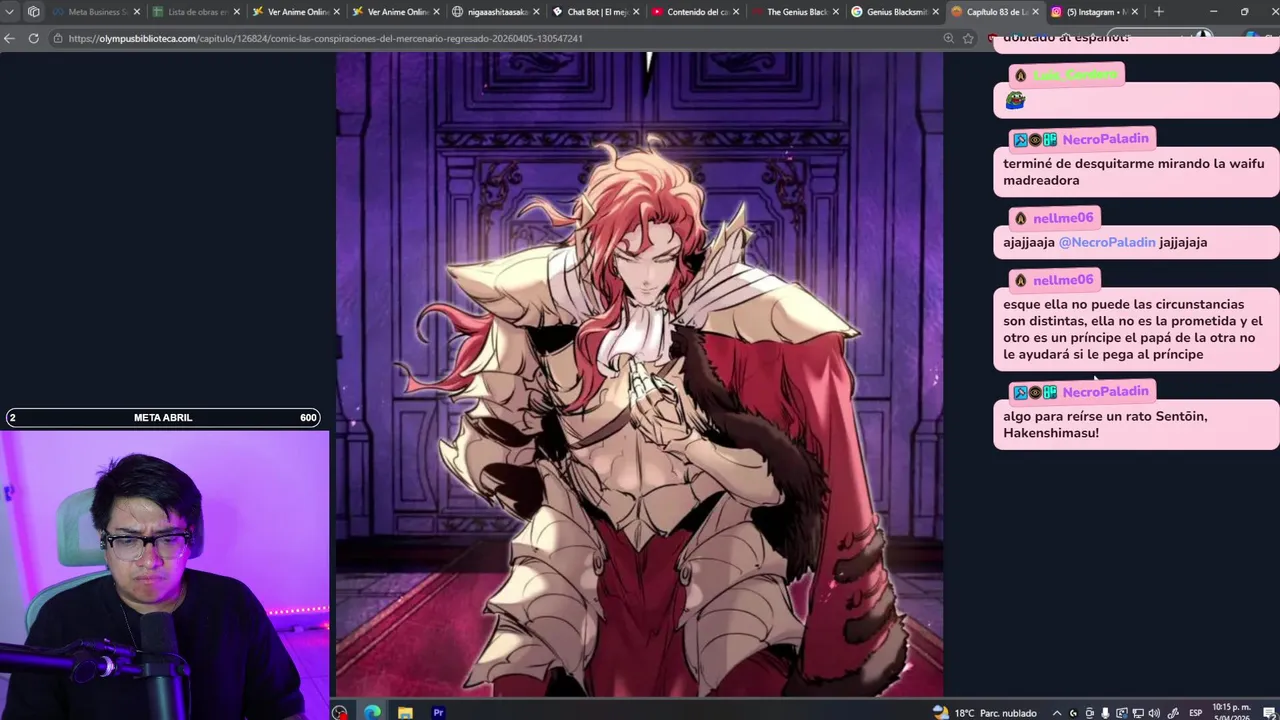Close the Lista de obras tab
The image size is (1280, 720).
point(236,12)
